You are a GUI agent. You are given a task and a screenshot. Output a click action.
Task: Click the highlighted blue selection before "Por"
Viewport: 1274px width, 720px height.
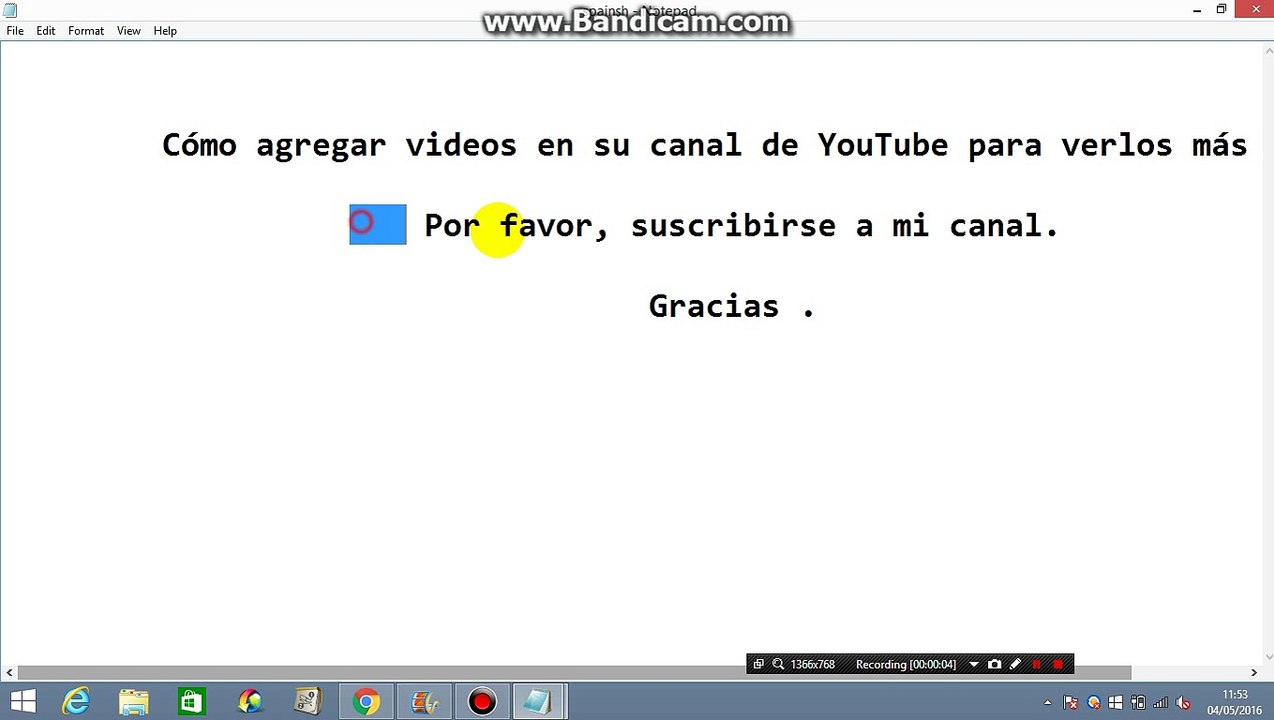[378, 224]
